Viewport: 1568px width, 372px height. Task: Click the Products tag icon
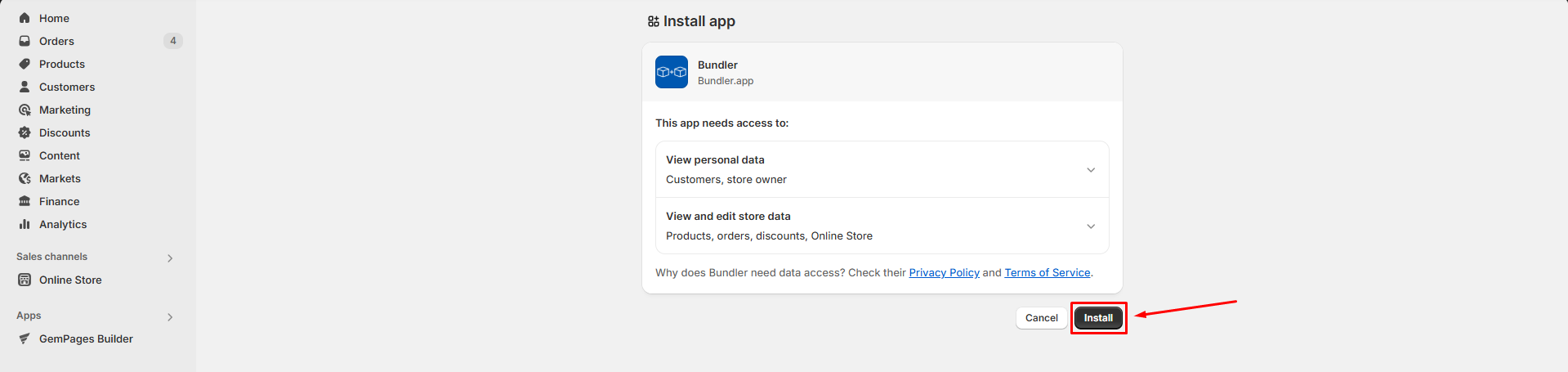pos(25,64)
